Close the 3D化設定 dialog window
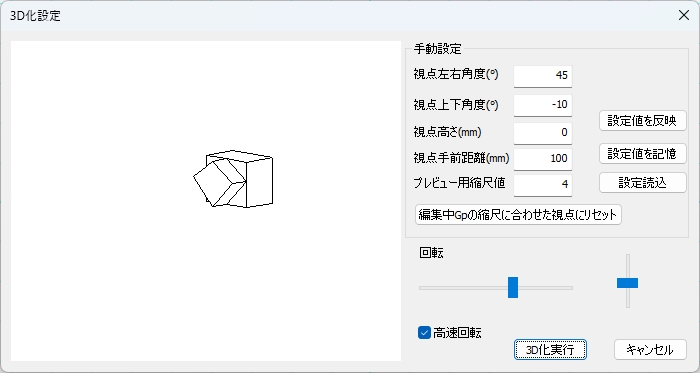The height and width of the screenshot is (373, 700). [x=683, y=15]
